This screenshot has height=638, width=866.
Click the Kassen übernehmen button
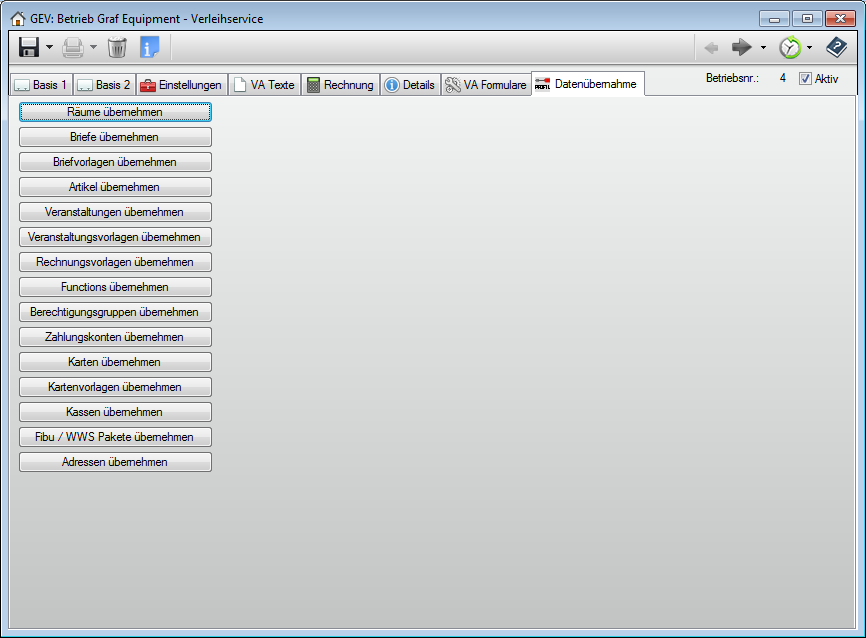tap(115, 412)
